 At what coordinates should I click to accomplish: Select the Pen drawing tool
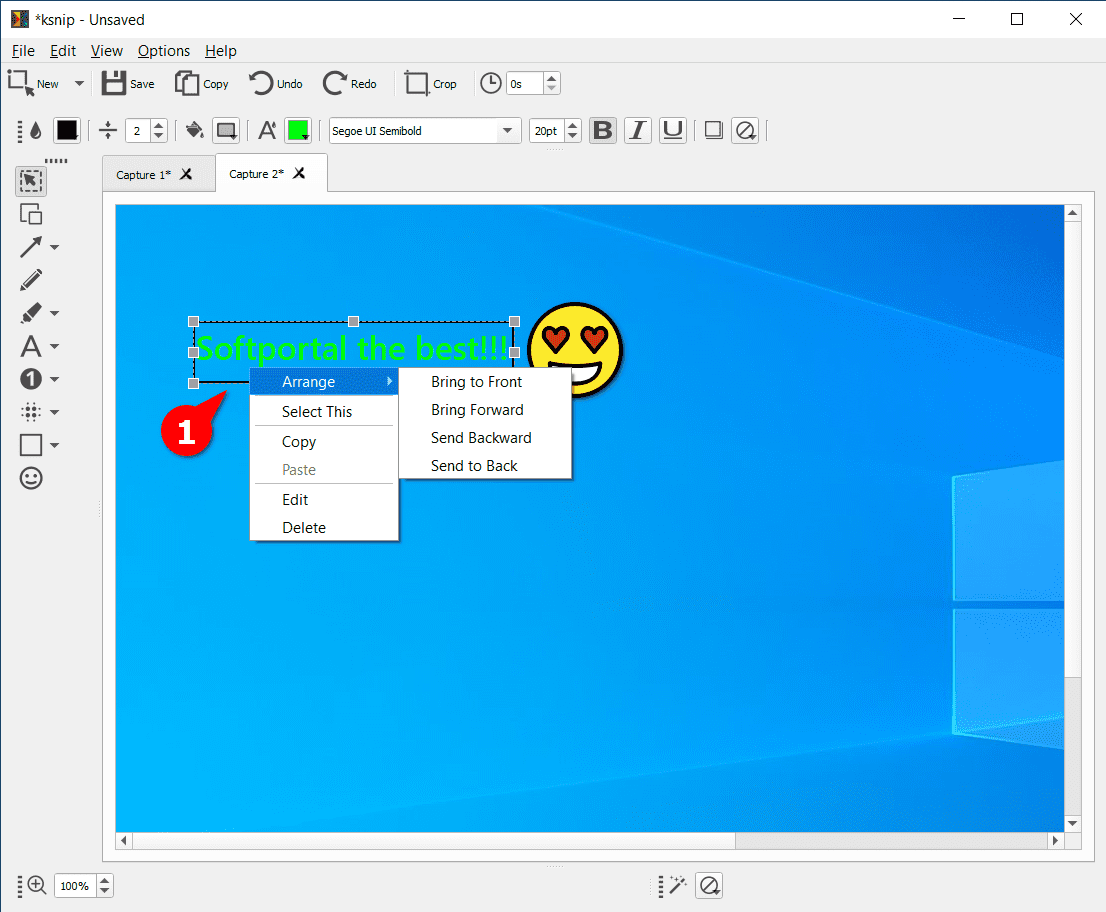(x=31, y=280)
